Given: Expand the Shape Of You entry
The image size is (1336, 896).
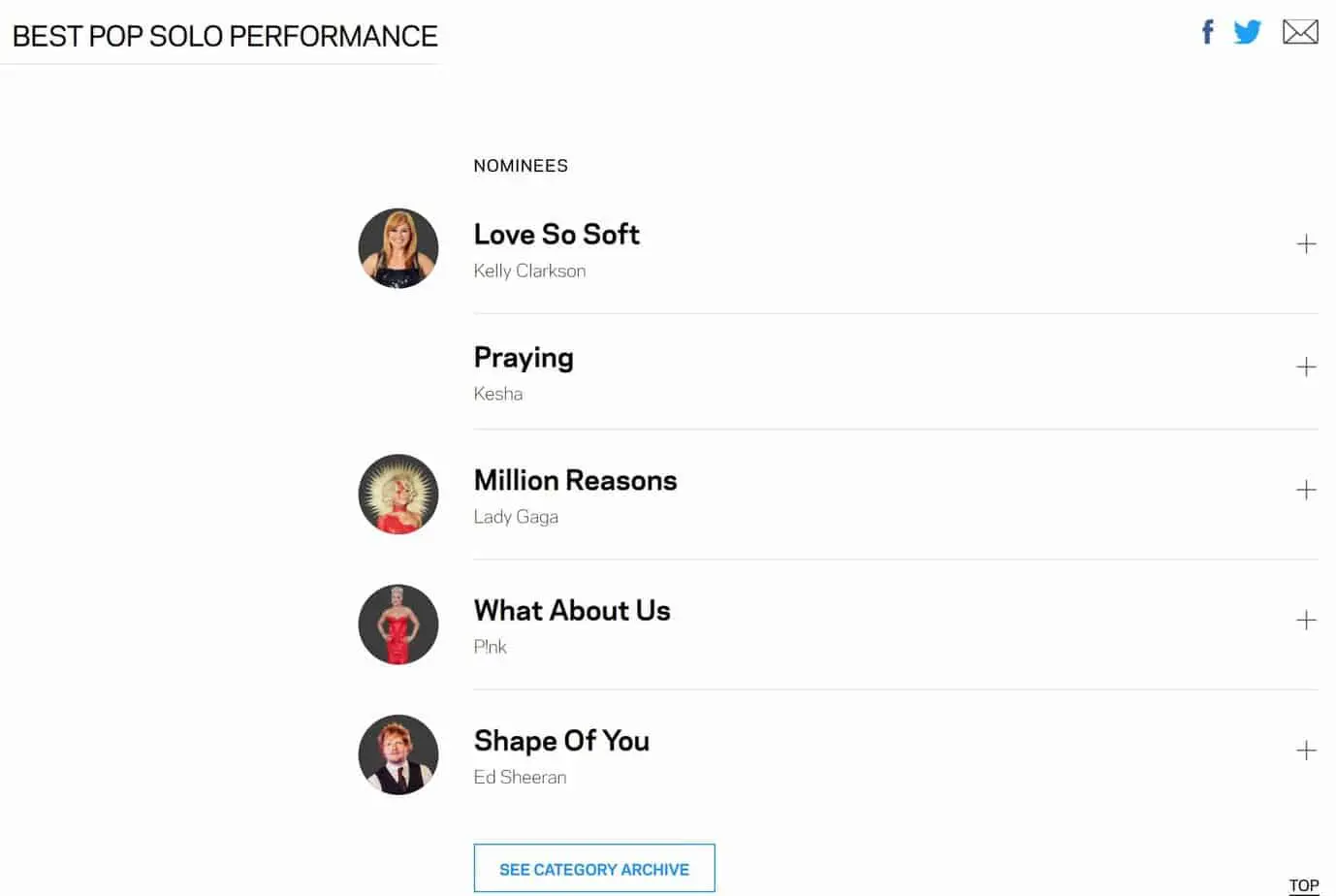Looking at the screenshot, I should 1306,751.
